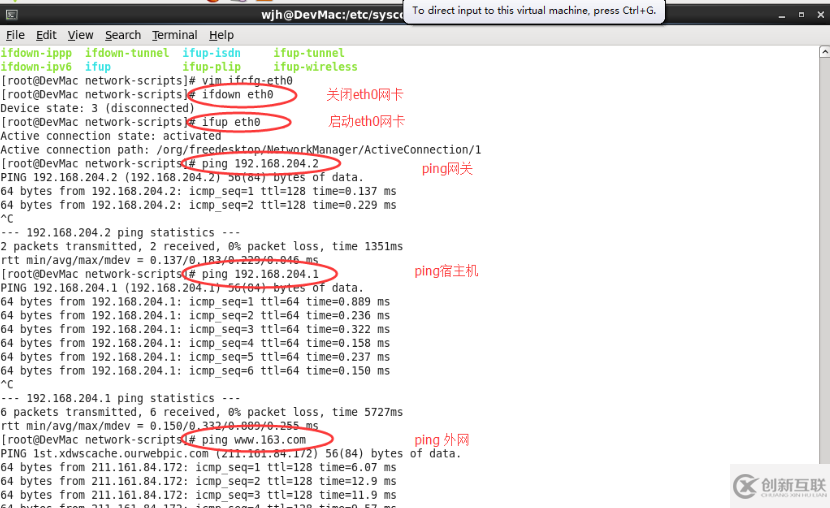Click the 'time=6.07 ms' ping reply line
The height and width of the screenshot is (508, 830).
(199, 467)
